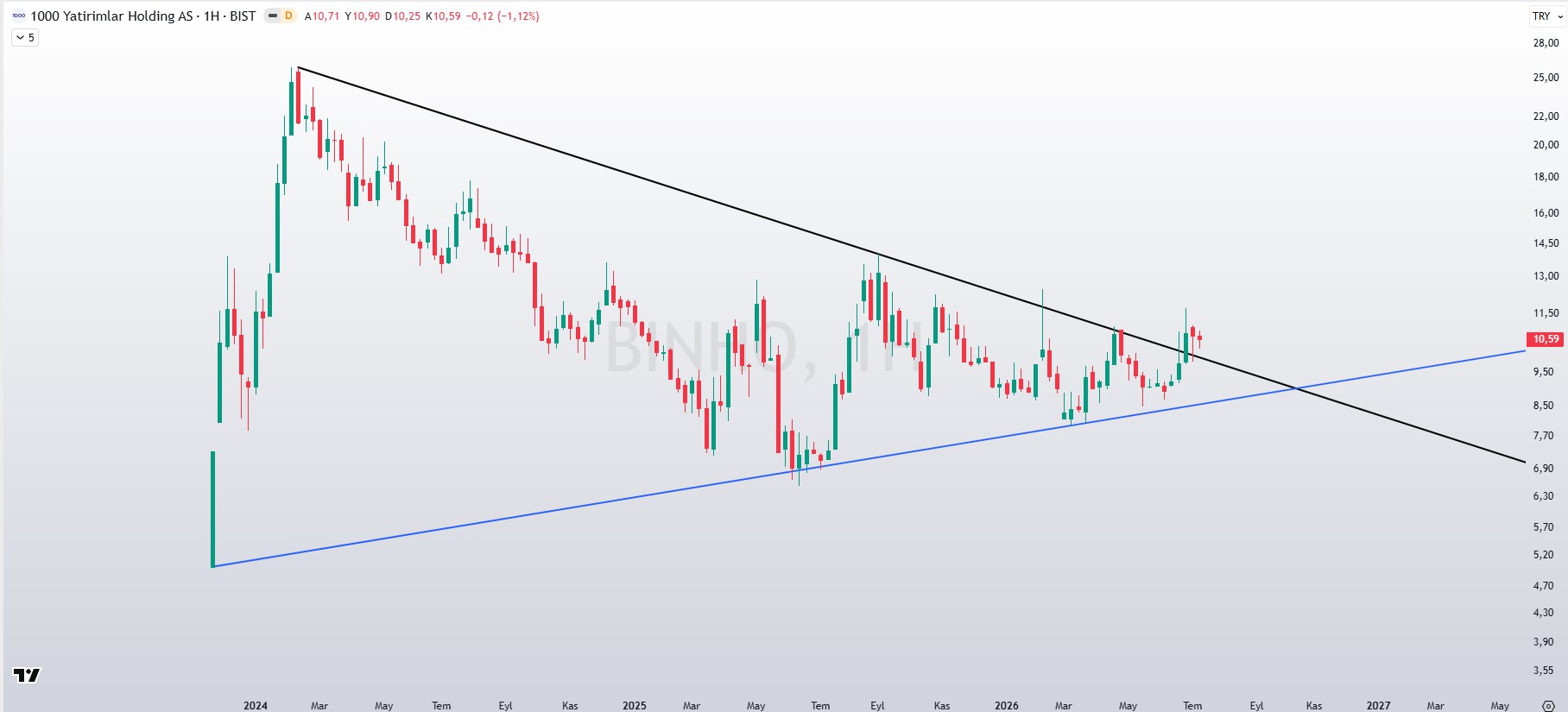Expand the collapsed indicators legend showing 5
1568x712 pixels.
pos(25,37)
